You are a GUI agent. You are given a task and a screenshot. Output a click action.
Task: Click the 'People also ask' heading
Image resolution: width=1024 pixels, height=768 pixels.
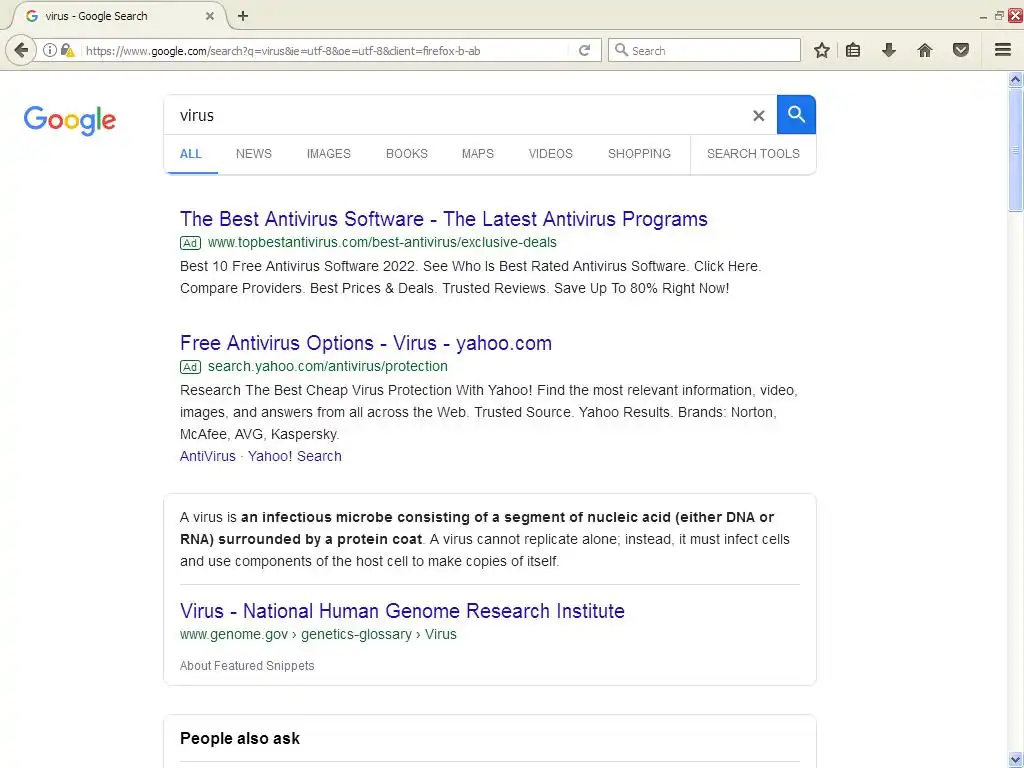click(x=240, y=739)
